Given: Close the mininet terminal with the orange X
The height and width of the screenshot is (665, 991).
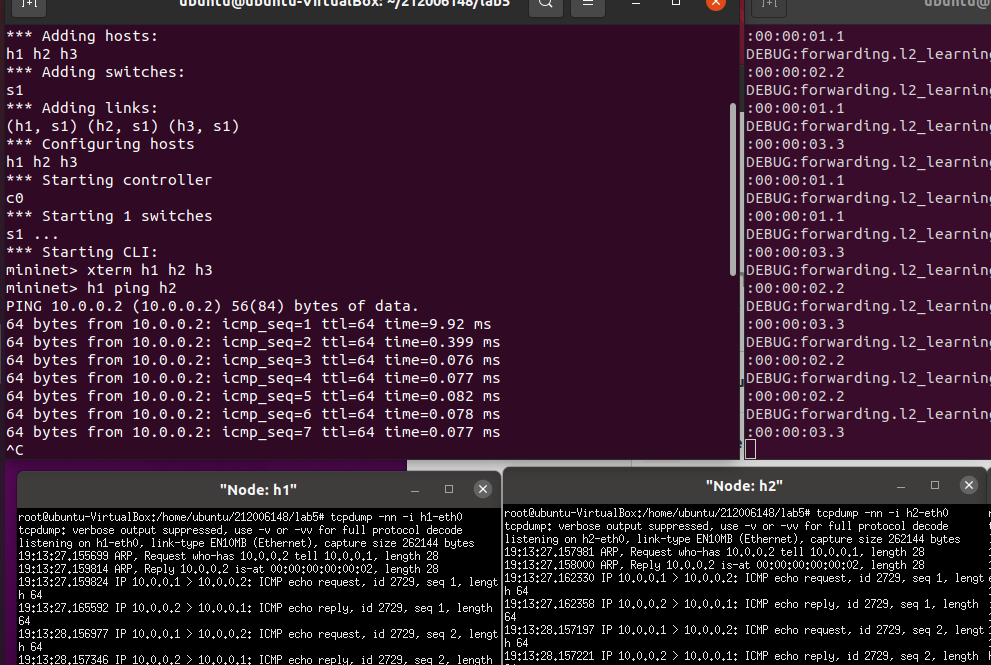Looking at the screenshot, I should tap(715, 3).
